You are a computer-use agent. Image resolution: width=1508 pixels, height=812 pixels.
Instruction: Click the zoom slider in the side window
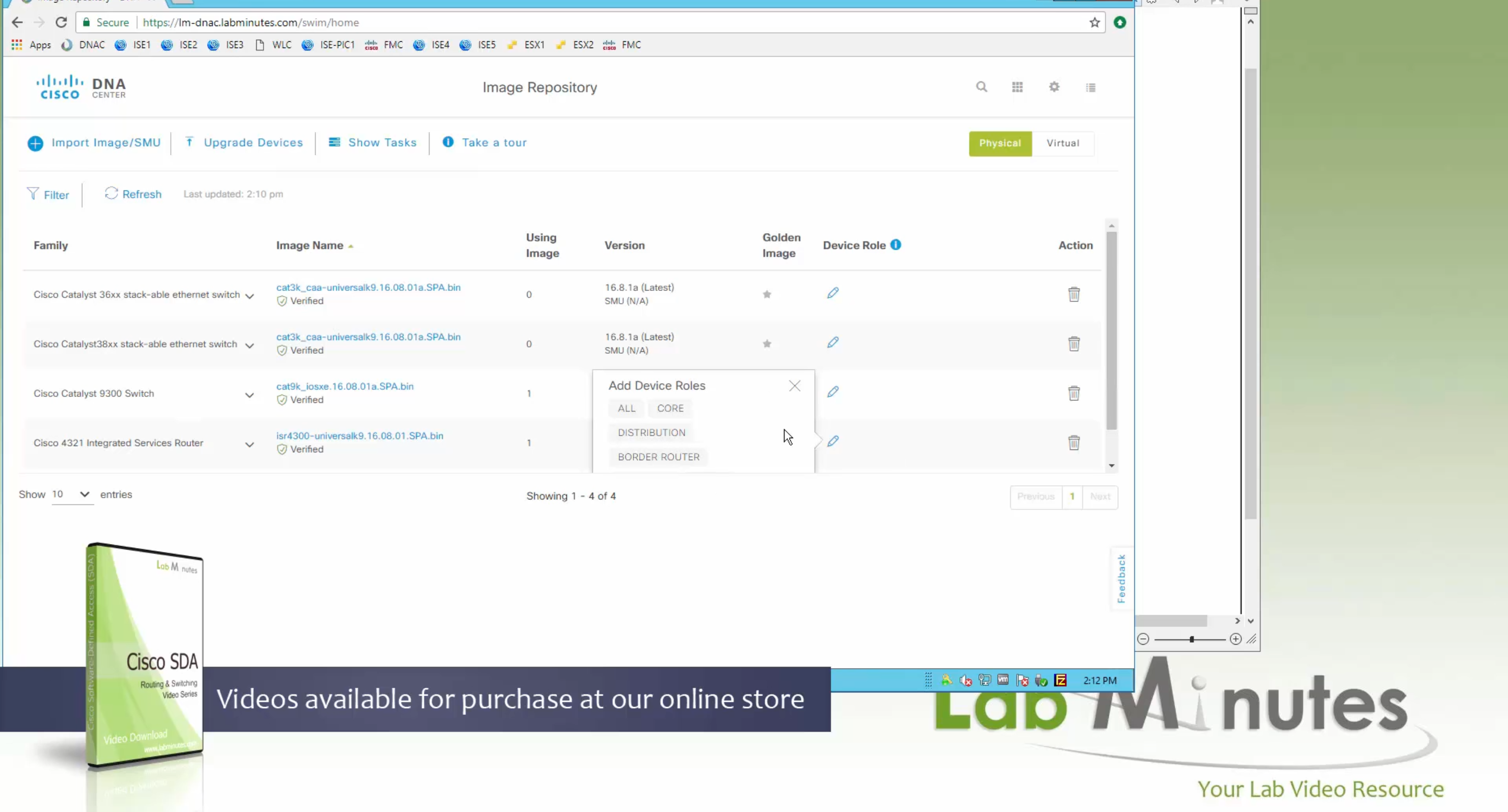[x=1191, y=639]
